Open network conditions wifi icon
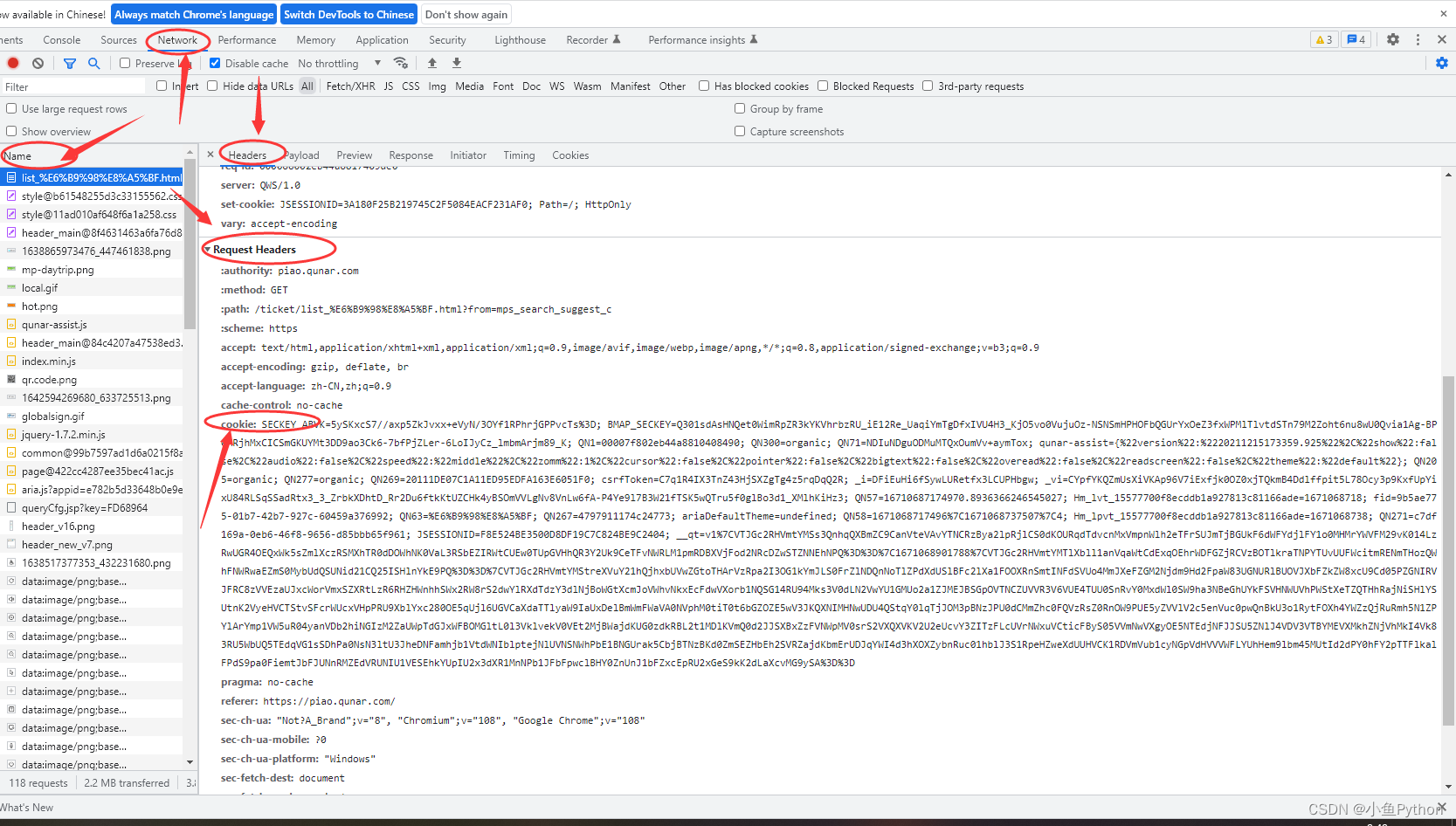This screenshot has height=826, width=1456. (x=401, y=63)
